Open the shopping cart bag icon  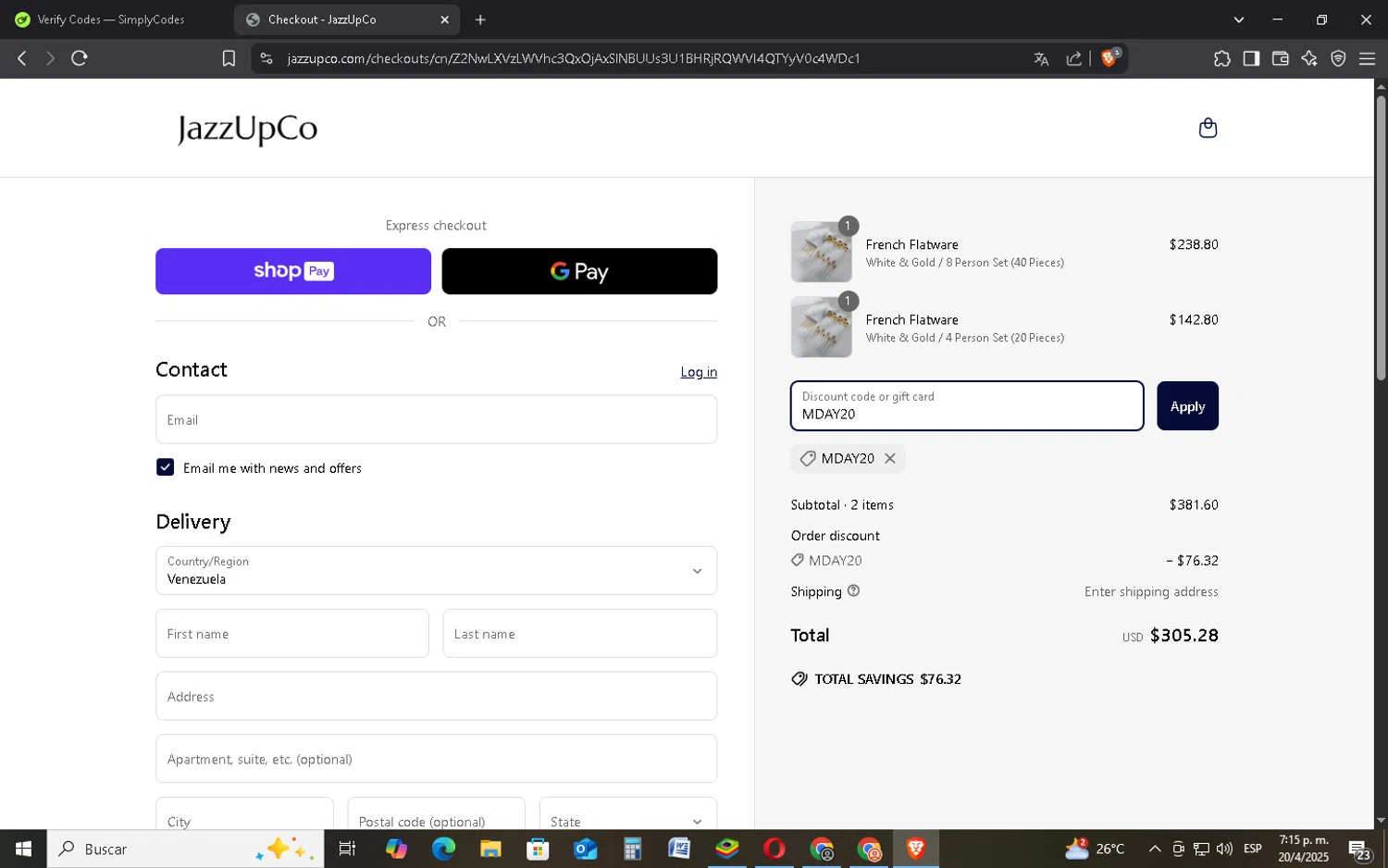[1208, 128]
